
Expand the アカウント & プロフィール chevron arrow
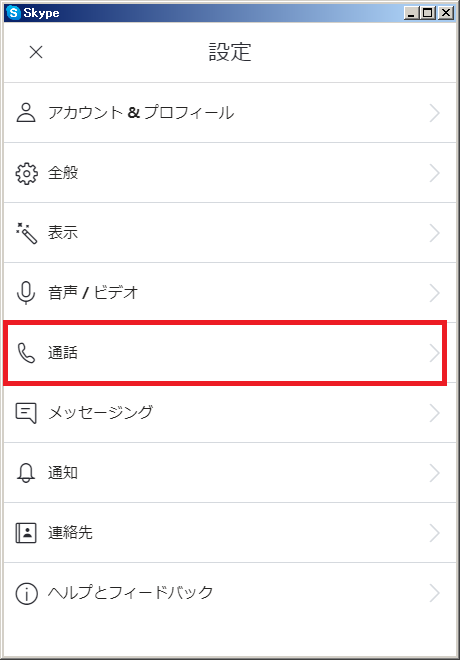435,113
